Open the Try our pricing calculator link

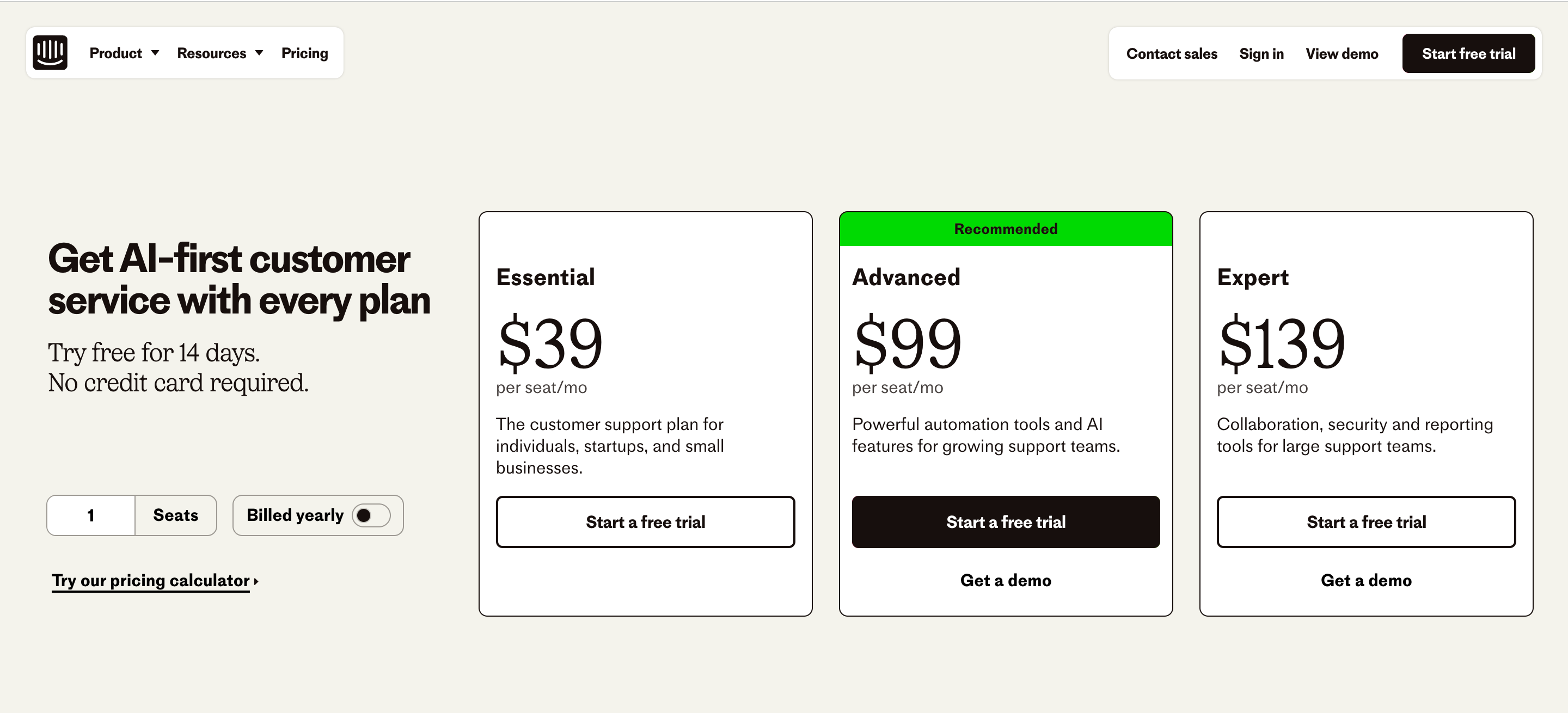pyautogui.click(x=150, y=580)
